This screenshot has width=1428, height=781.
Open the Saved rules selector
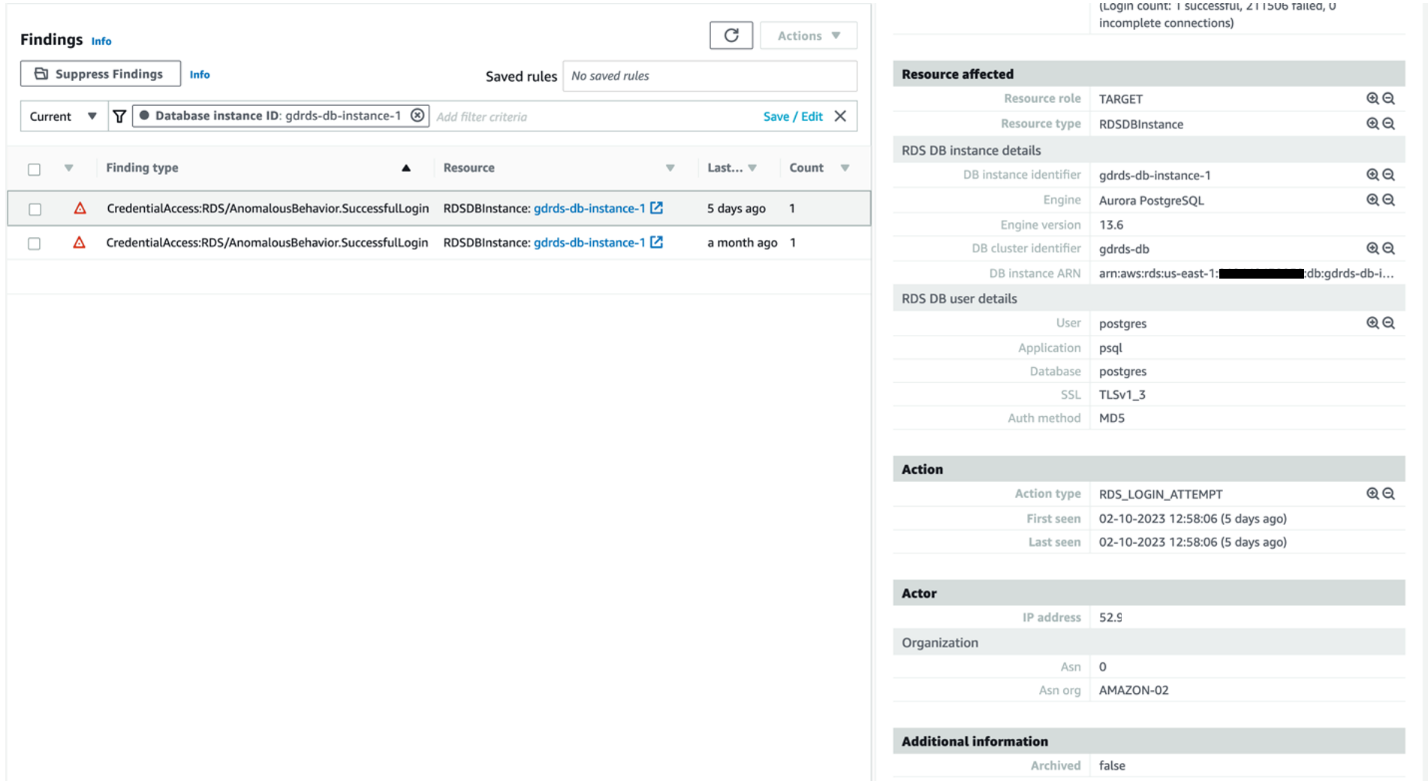[x=710, y=75]
